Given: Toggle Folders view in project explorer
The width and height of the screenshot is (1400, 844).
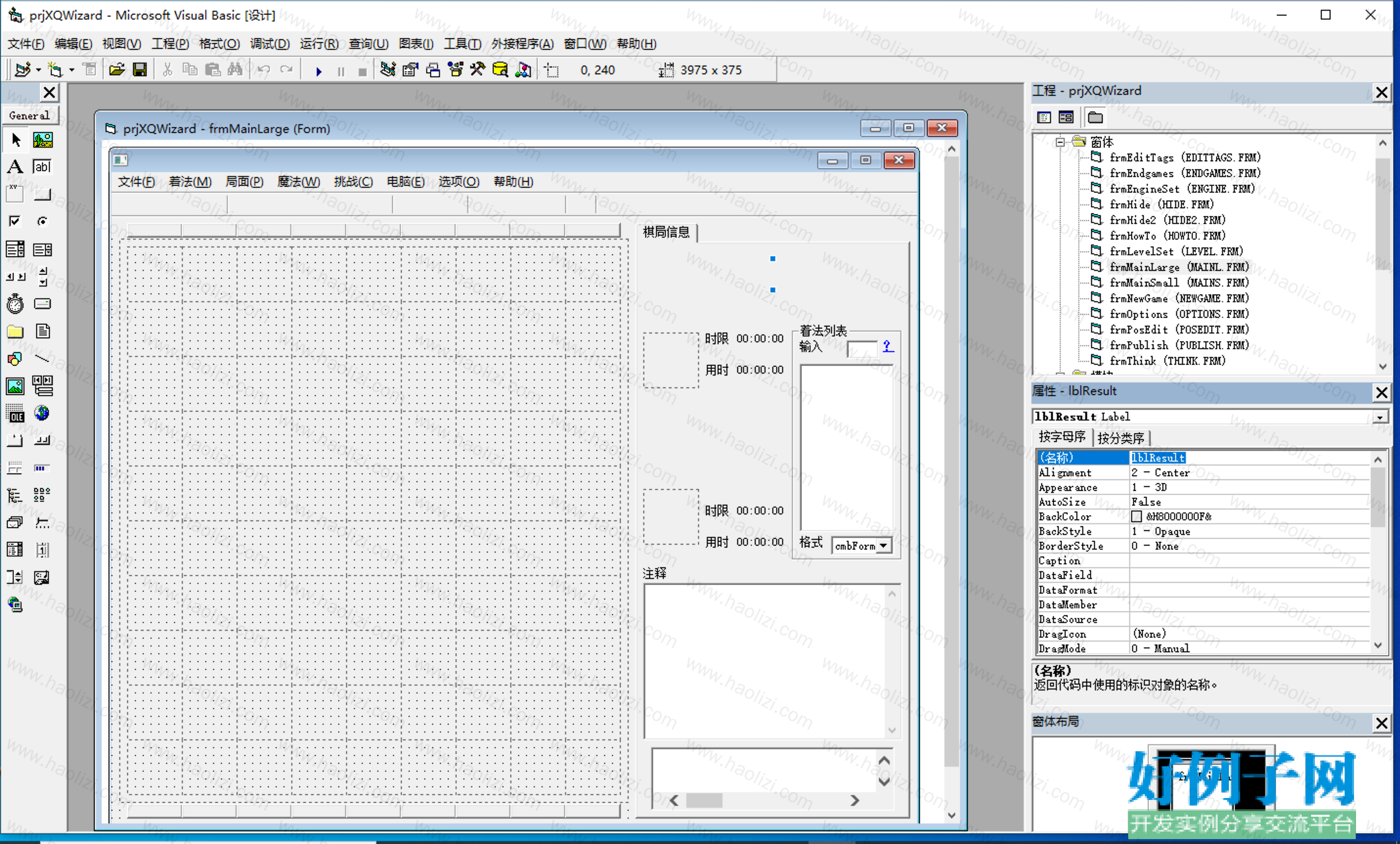Looking at the screenshot, I should click(x=1095, y=118).
